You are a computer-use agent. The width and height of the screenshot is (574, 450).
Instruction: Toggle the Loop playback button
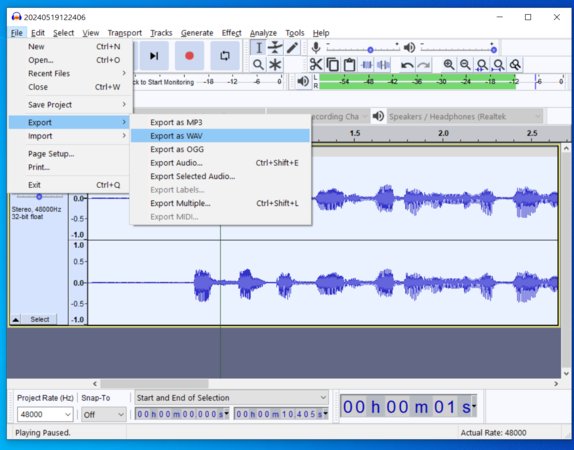(x=225, y=56)
